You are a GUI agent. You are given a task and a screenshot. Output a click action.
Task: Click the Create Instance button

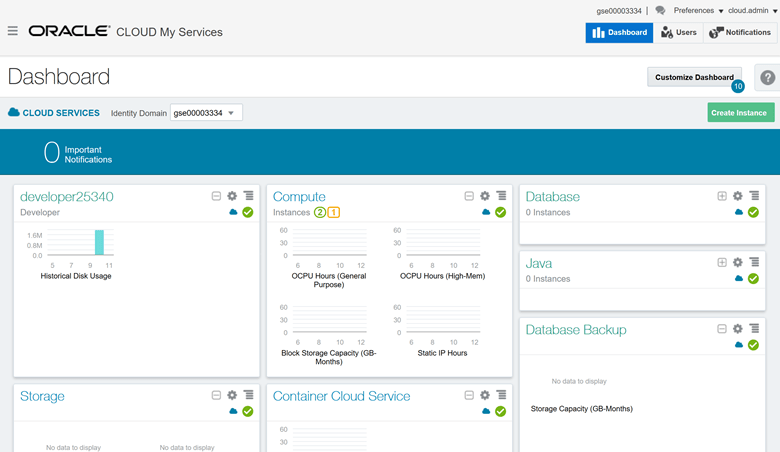740,113
